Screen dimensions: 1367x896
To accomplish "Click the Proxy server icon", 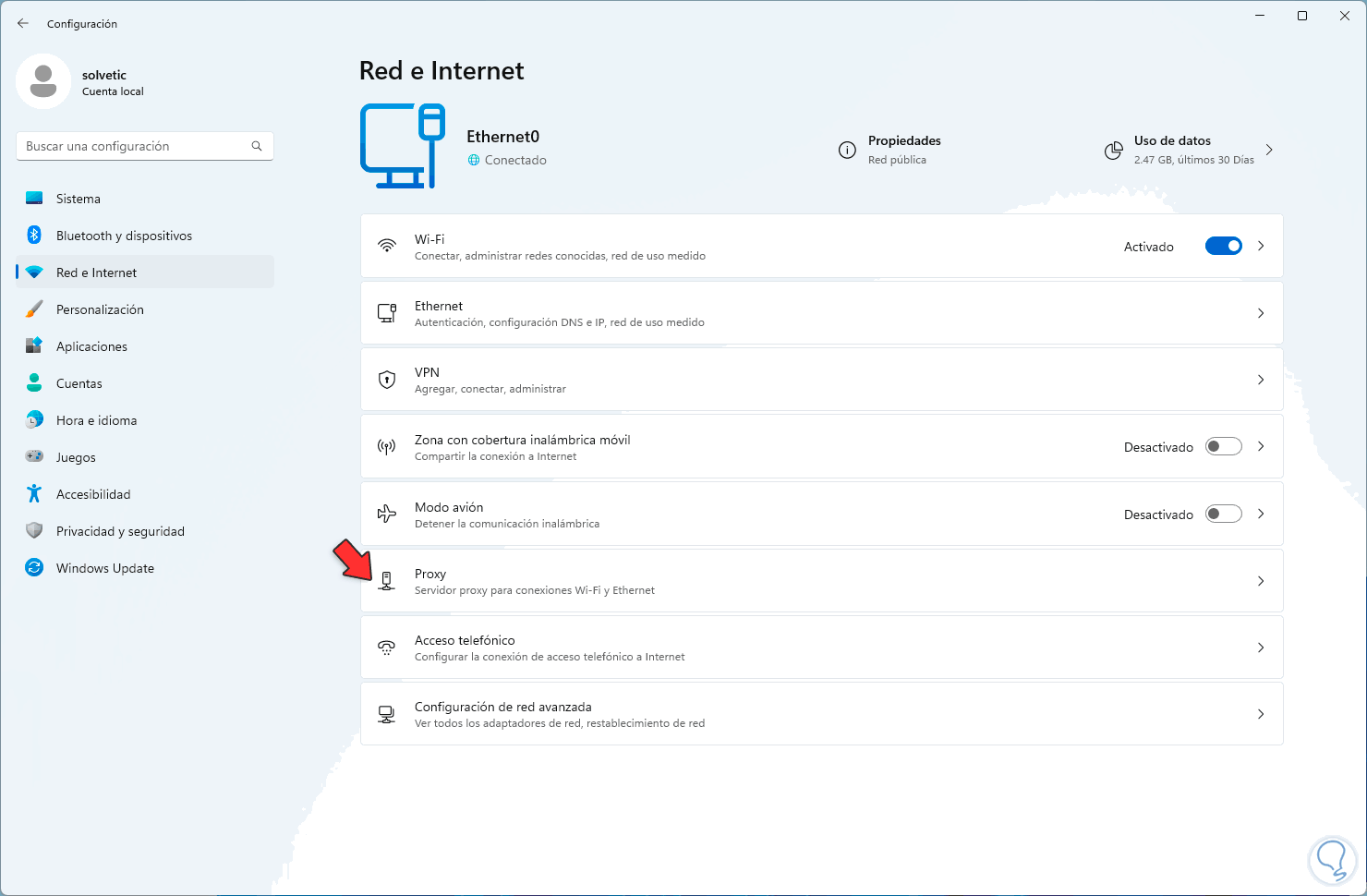I will (387, 581).
